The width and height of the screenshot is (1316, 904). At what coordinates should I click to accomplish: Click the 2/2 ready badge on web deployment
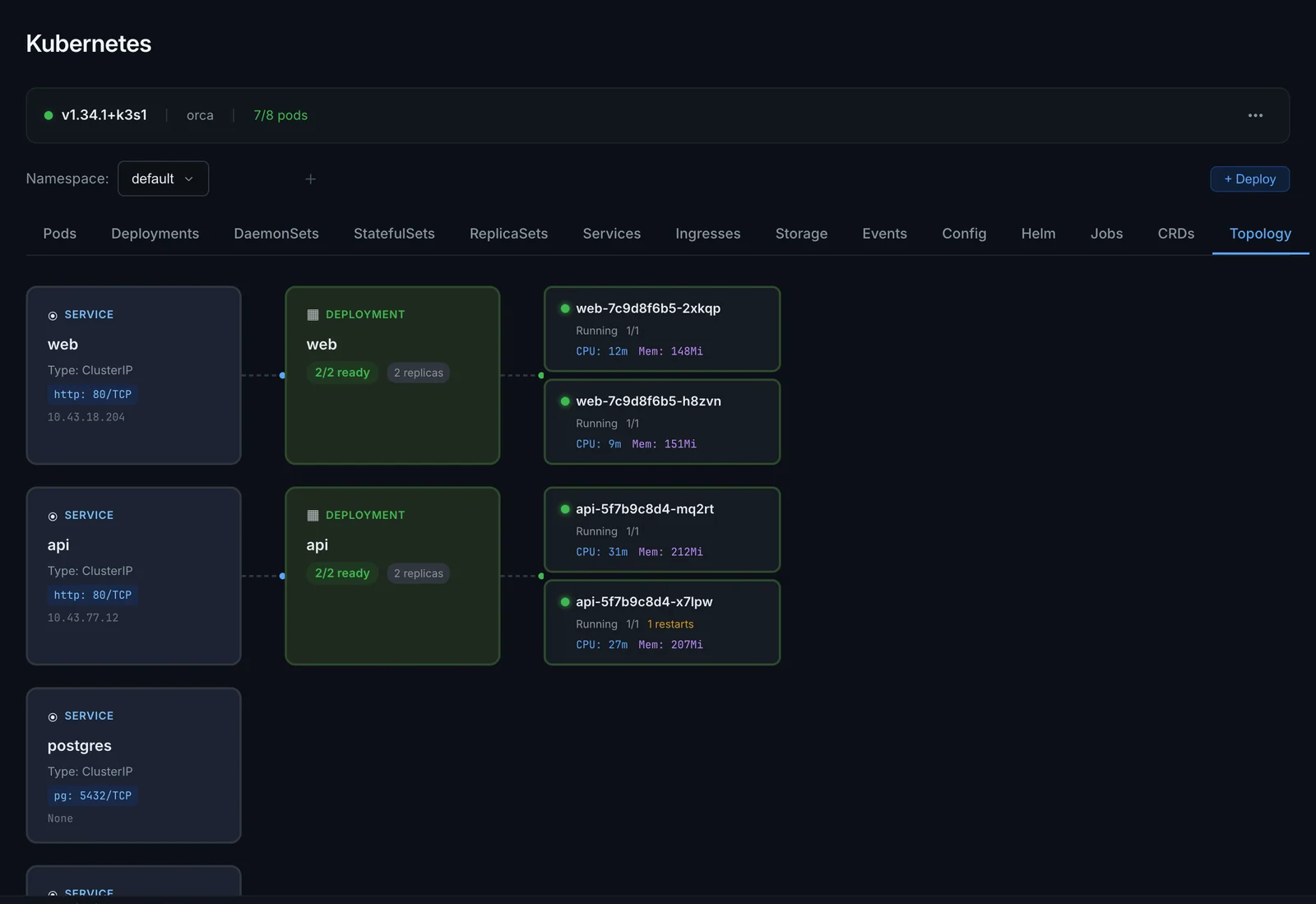tap(342, 373)
